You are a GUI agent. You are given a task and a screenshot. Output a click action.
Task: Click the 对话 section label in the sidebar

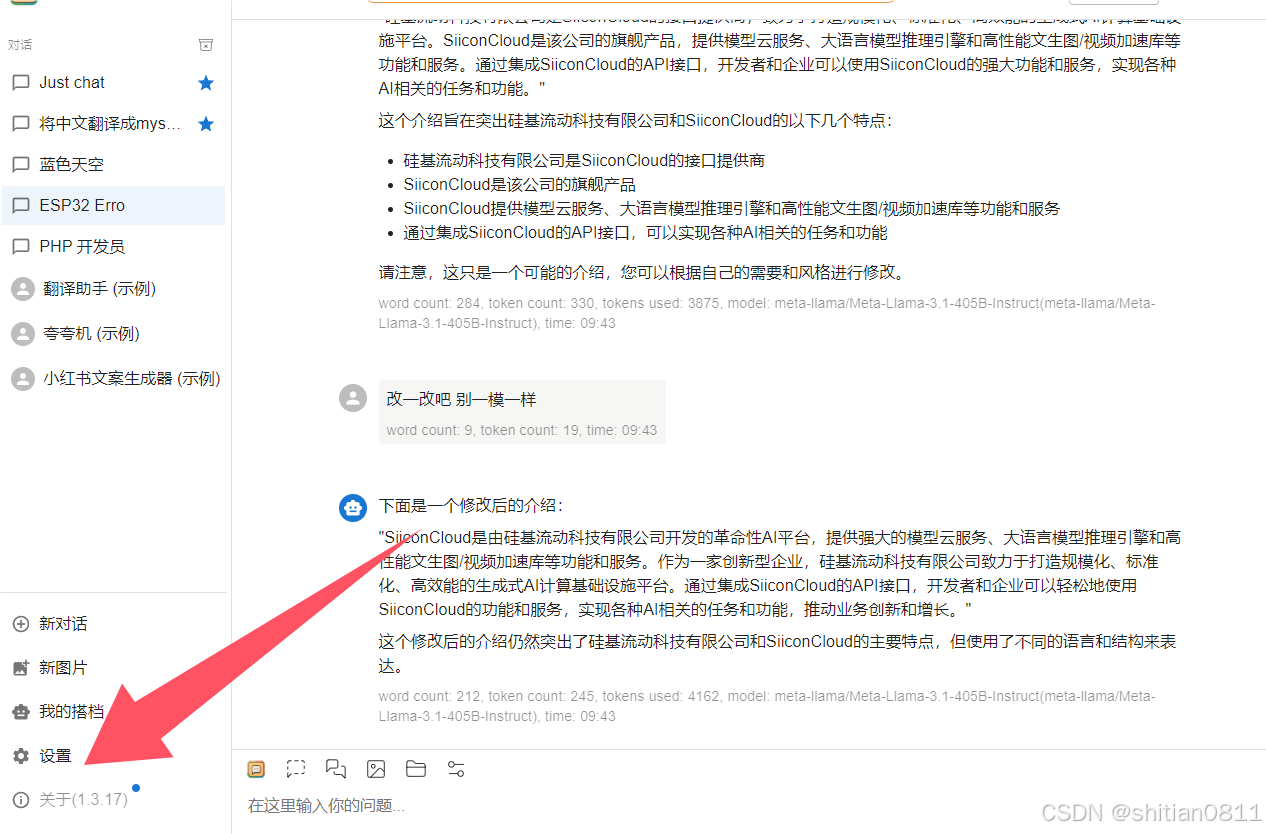pos(20,45)
